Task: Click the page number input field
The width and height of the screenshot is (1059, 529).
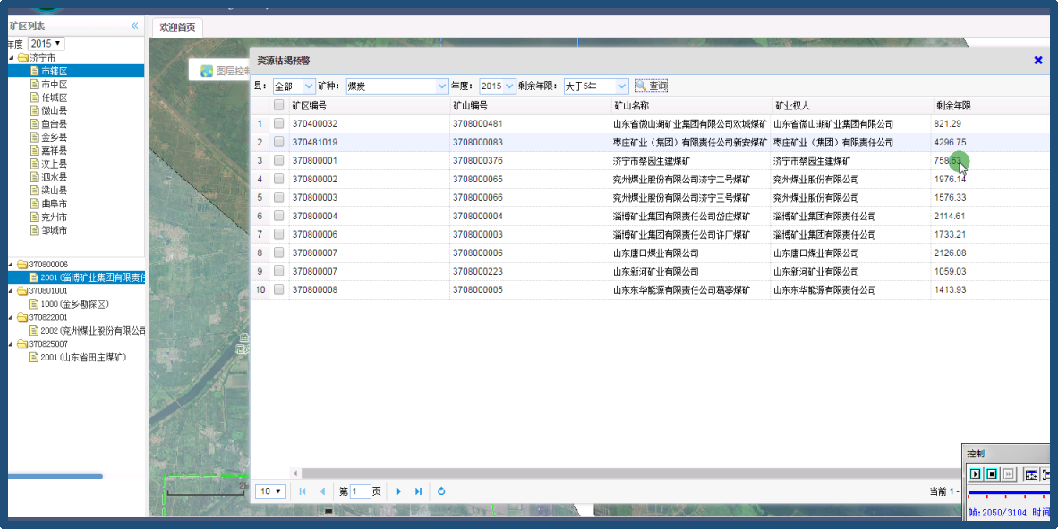Action: pos(360,492)
